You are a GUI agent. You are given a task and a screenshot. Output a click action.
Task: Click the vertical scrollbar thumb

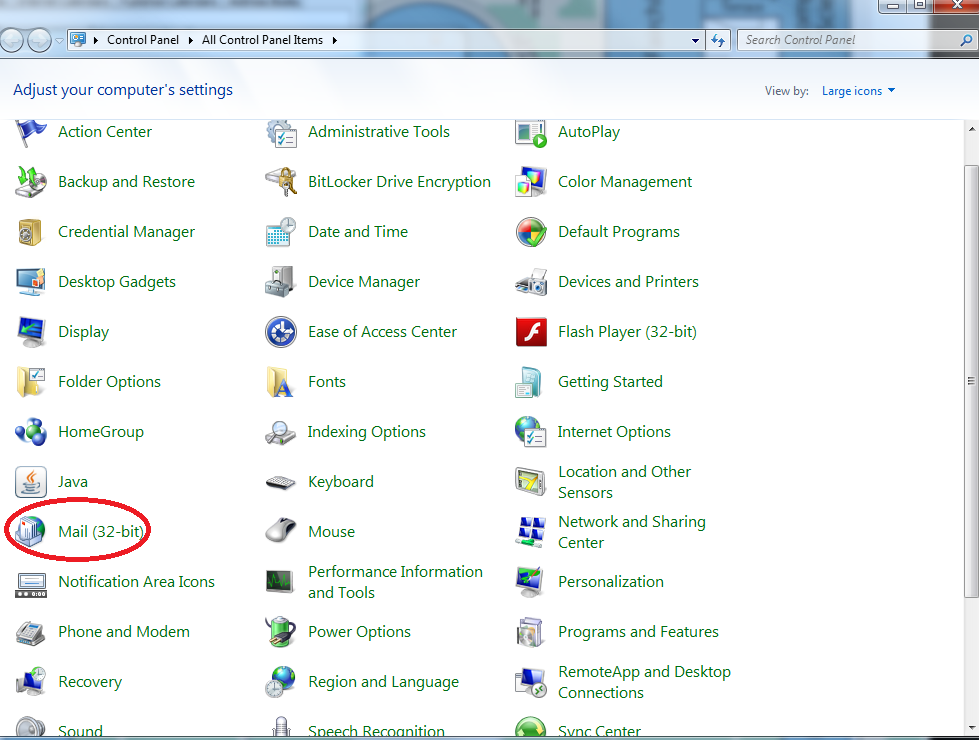971,381
